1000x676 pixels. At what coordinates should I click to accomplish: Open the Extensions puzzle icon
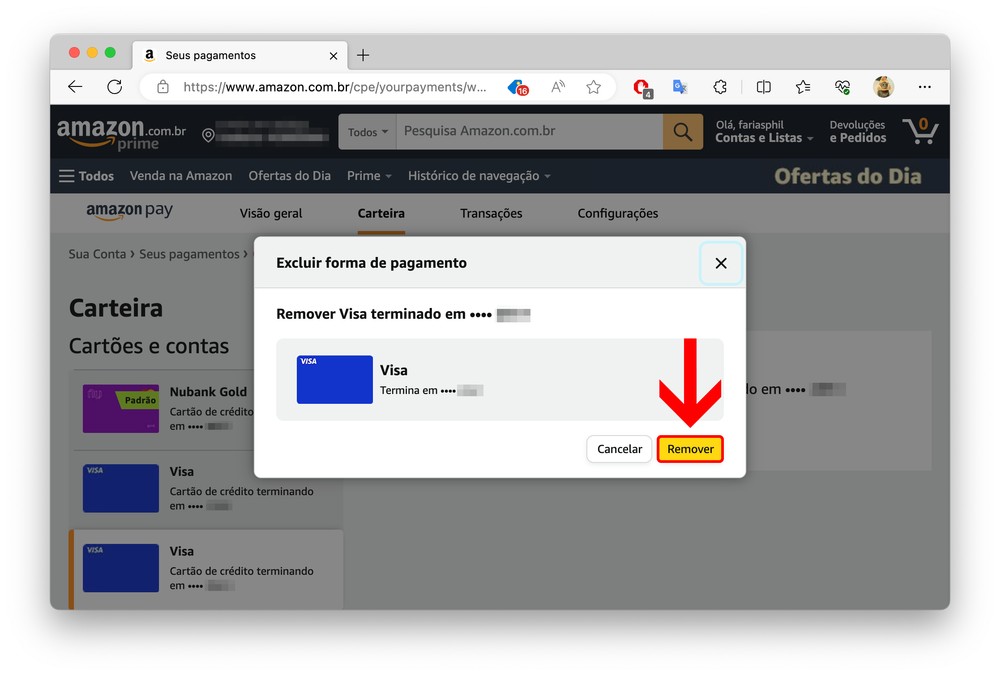tap(720, 87)
